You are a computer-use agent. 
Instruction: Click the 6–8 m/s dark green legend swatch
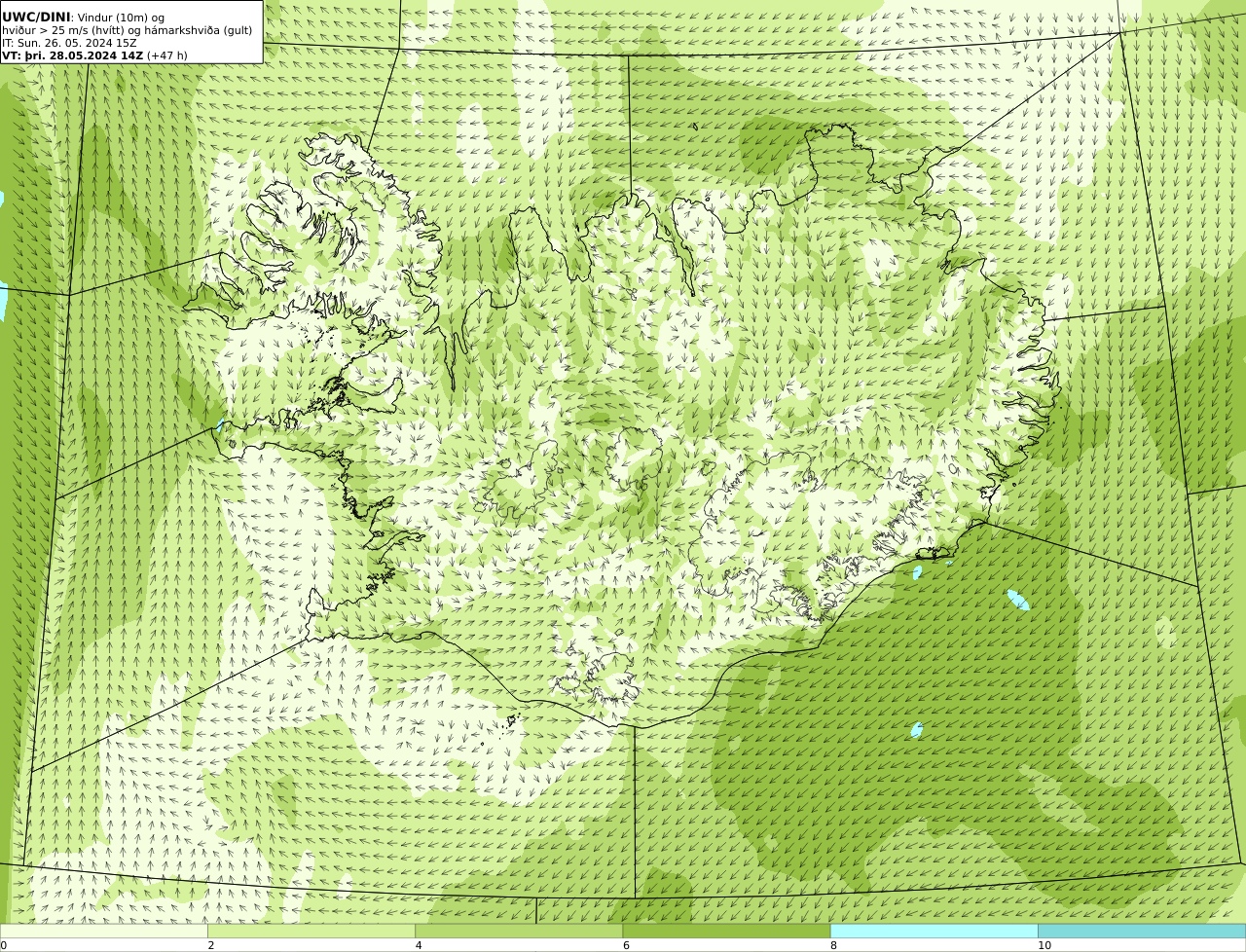726,931
